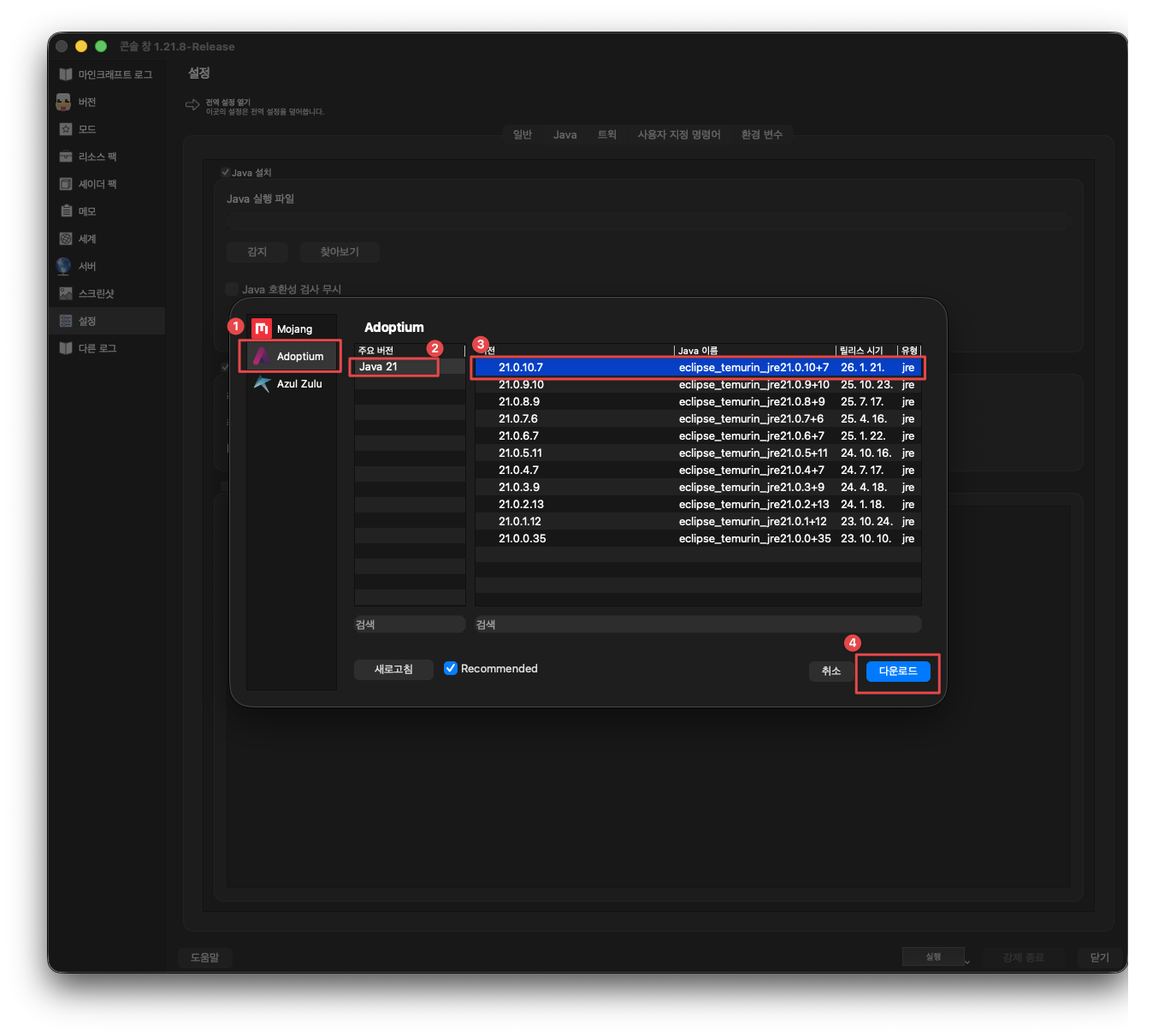Click the release date 25. 7. 17.
The image size is (1176, 1036).
coord(862,401)
